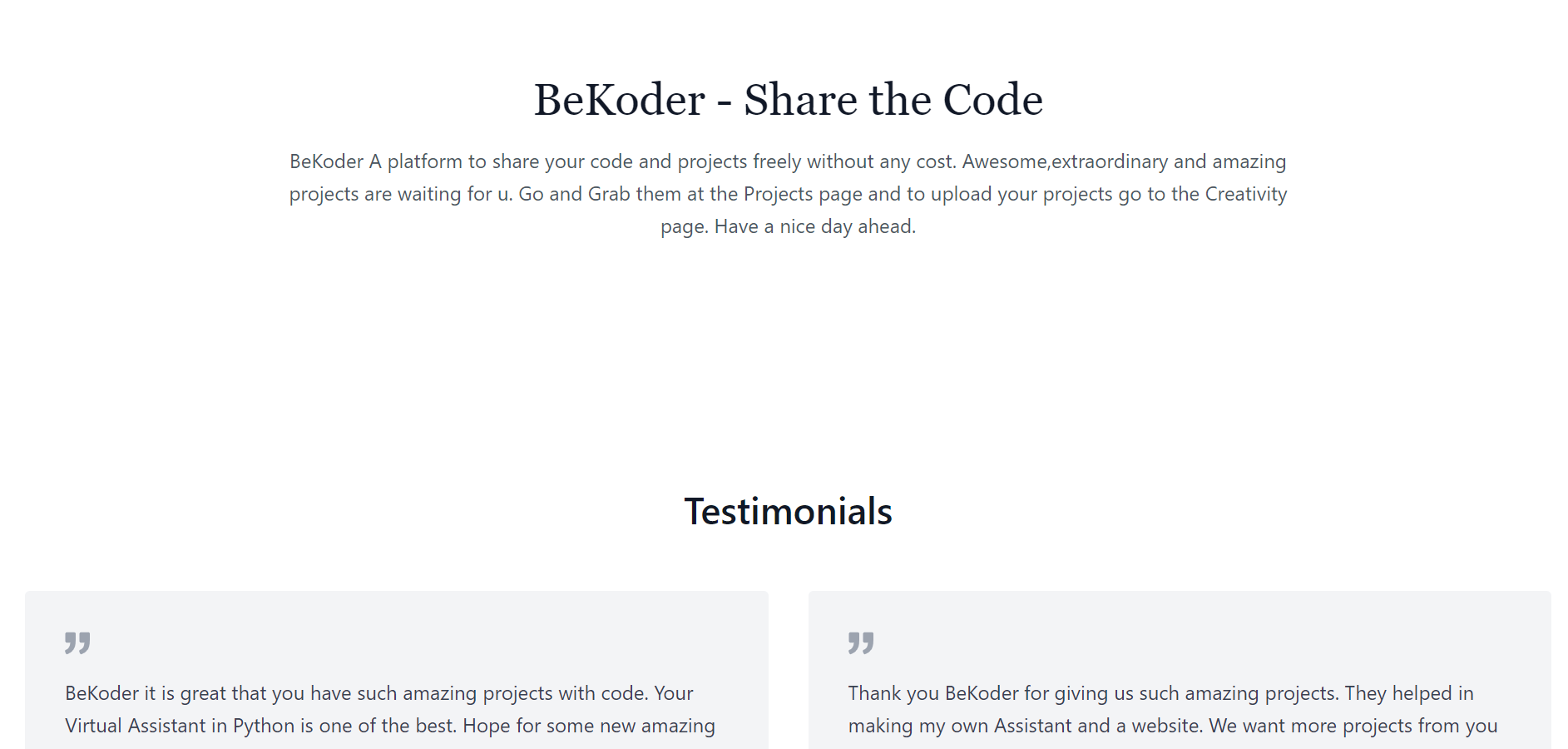Click the word Share in the main title
Image resolution: width=1568 pixels, height=749 pixels.
(x=801, y=100)
